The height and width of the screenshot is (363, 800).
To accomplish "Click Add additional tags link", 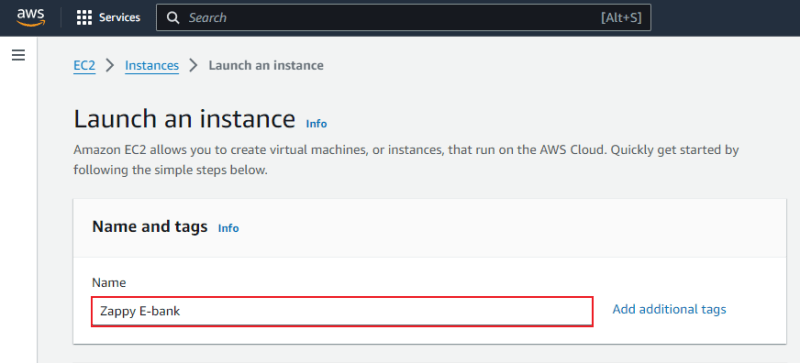I will [x=669, y=309].
